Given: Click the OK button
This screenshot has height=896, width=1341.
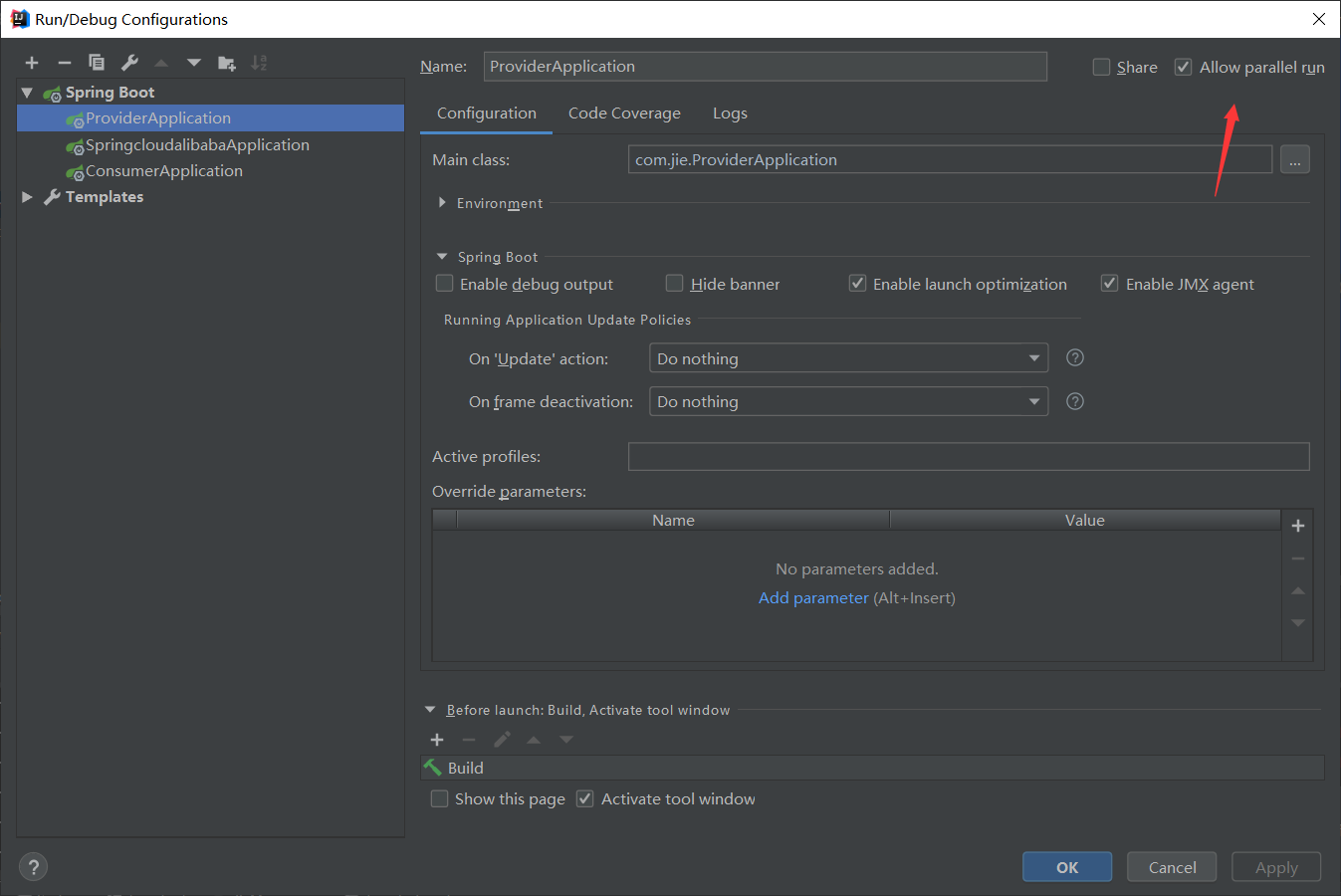Looking at the screenshot, I should [1067, 867].
